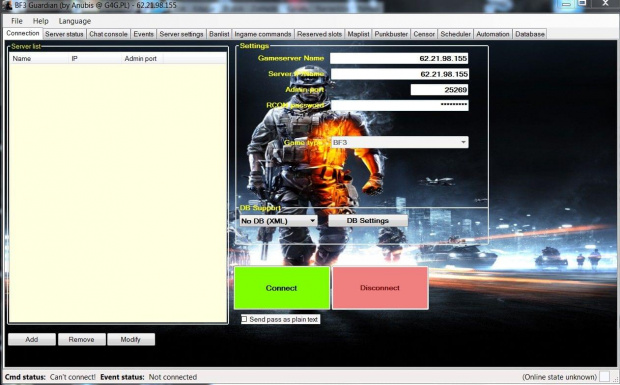620x385 pixels.
Task: Enable Send pass as plain text checkbox
Action: pos(244,319)
